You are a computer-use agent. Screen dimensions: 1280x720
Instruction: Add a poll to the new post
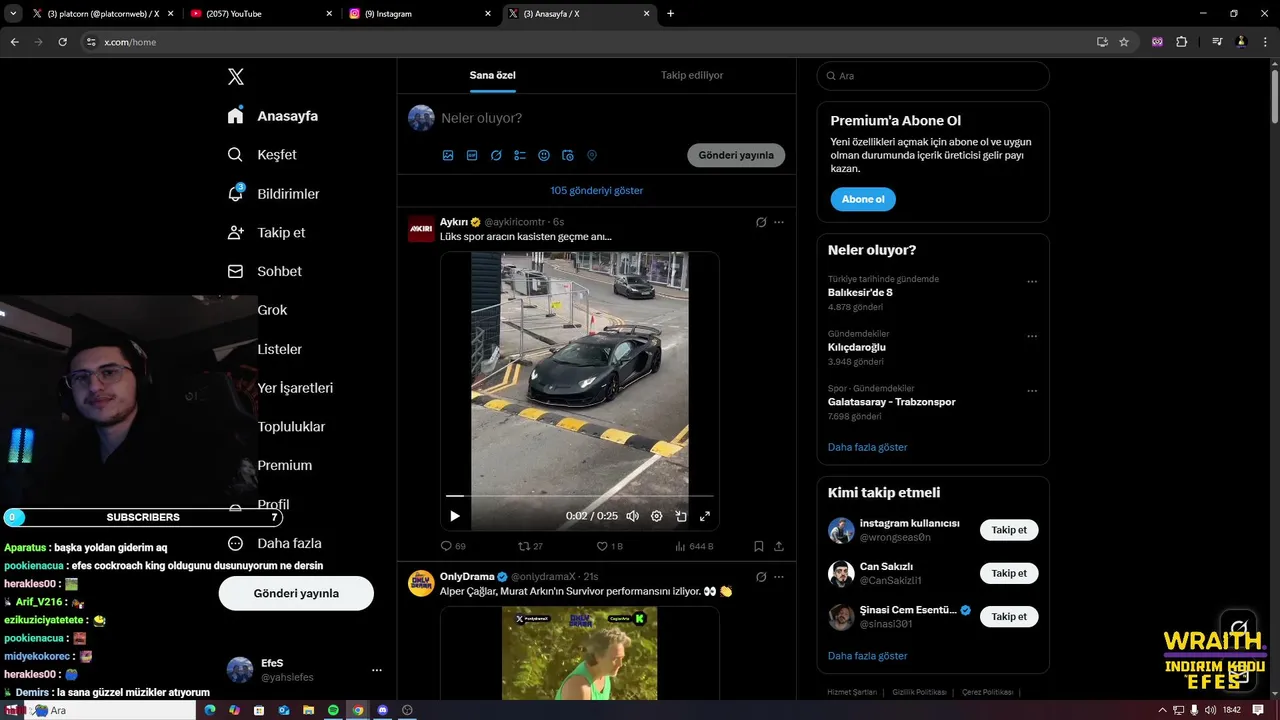pyautogui.click(x=520, y=155)
